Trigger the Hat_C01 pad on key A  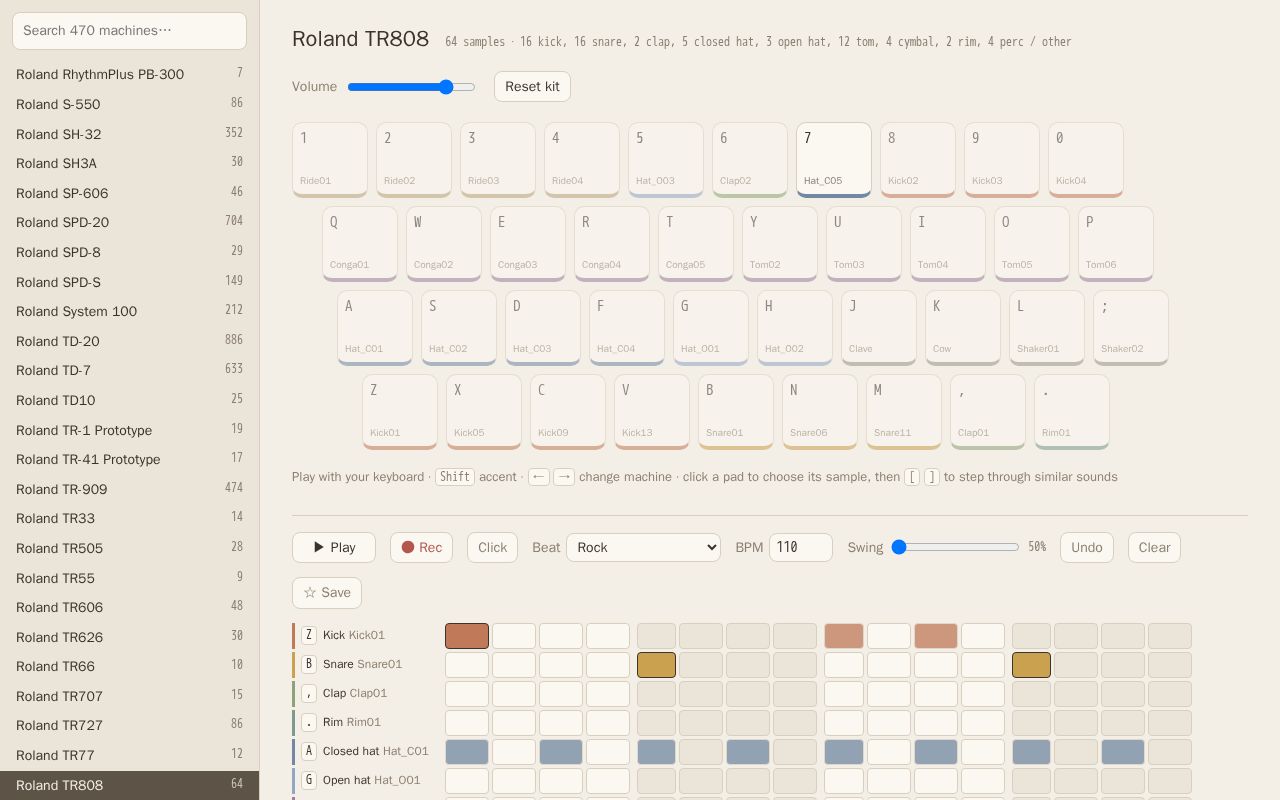click(x=375, y=328)
